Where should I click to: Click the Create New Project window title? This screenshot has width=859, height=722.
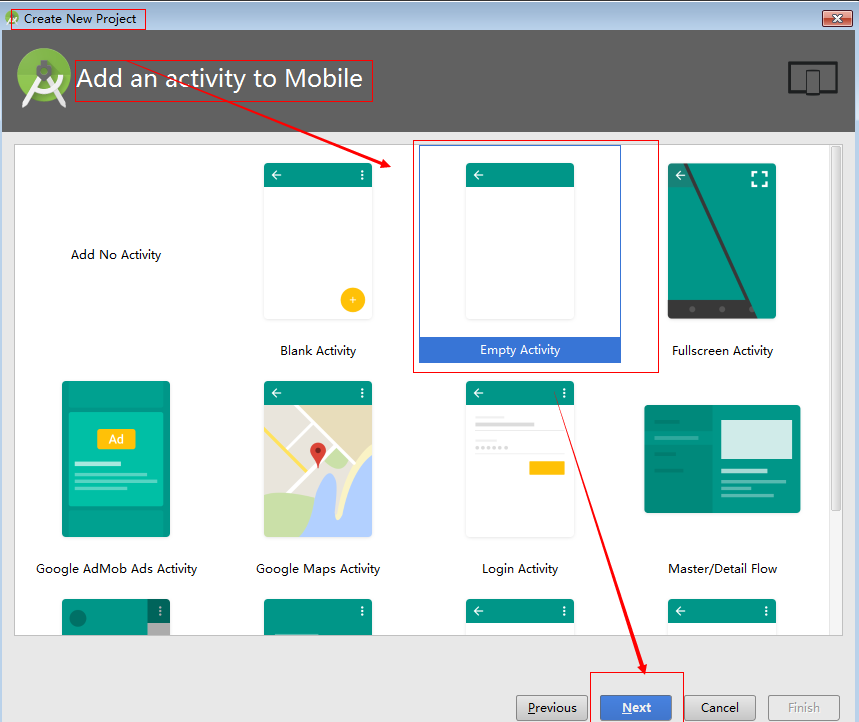pyautogui.click(x=80, y=19)
